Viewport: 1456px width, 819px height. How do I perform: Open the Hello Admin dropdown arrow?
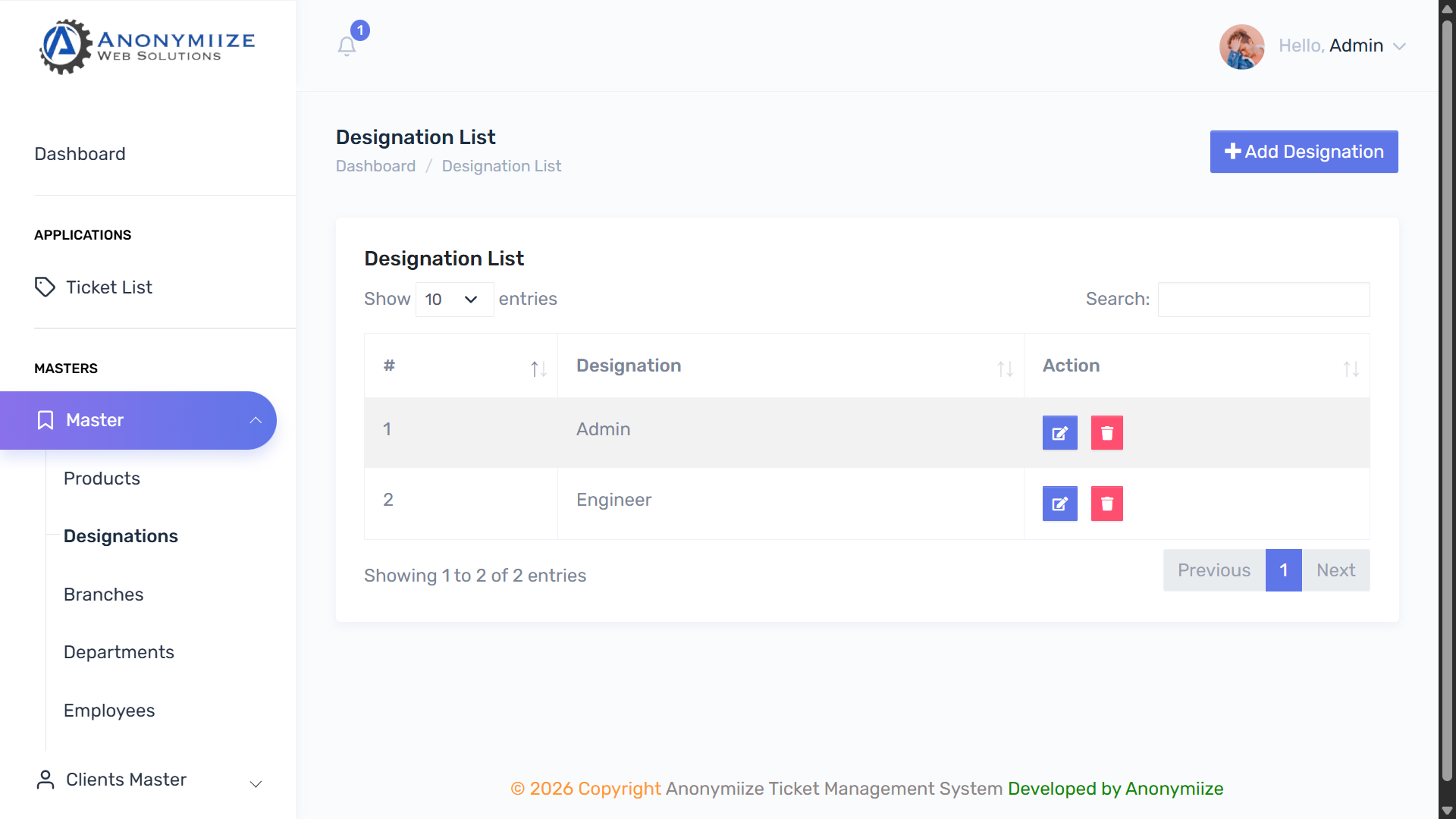click(x=1399, y=46)
